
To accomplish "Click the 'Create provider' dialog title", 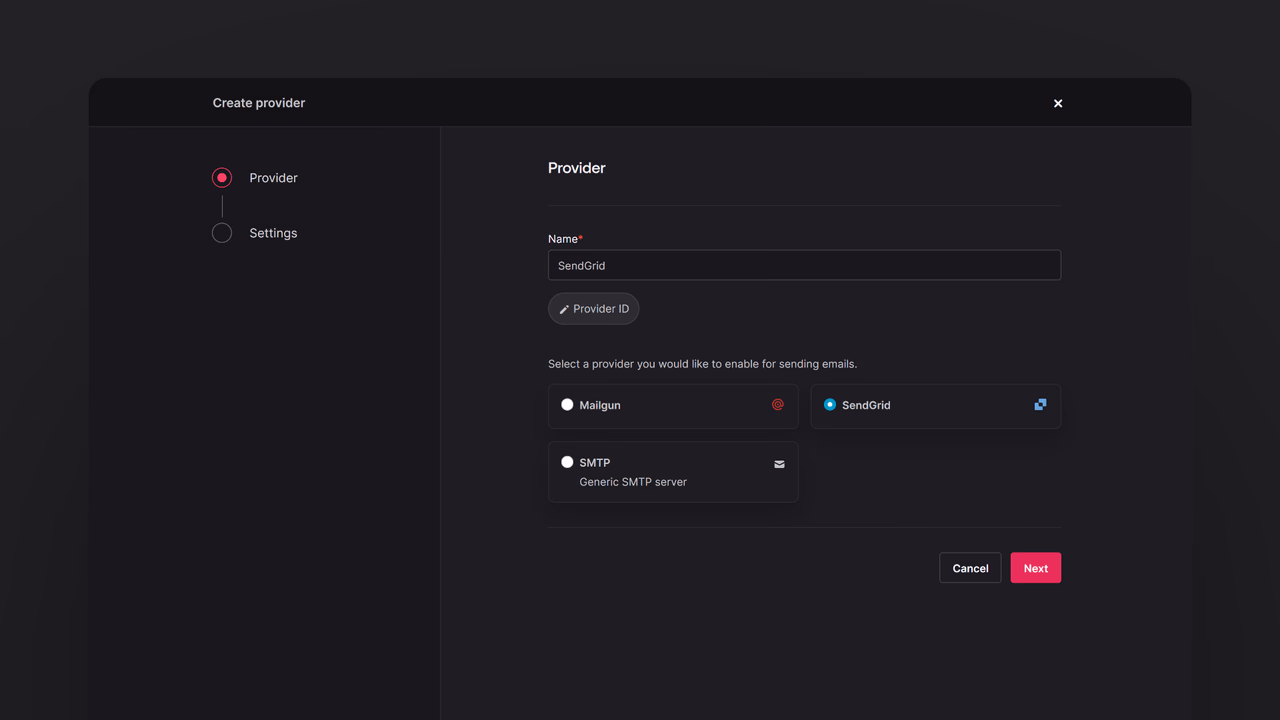I will point(259,103).
